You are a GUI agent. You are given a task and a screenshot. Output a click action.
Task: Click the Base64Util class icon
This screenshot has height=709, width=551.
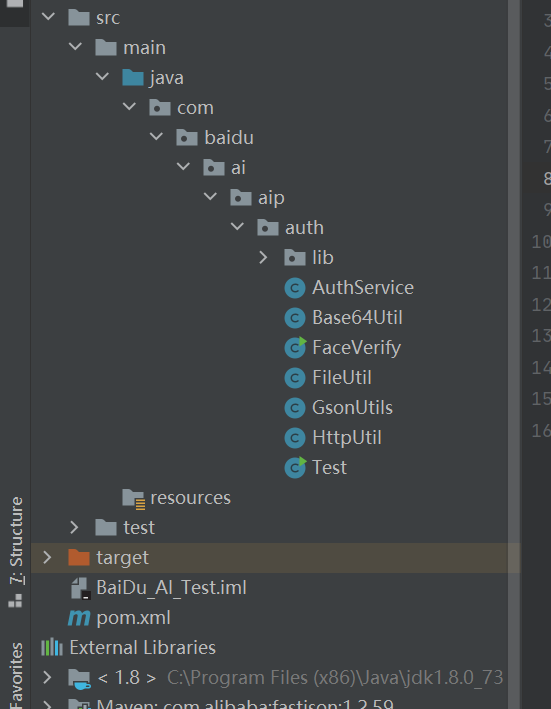[295, 318]
